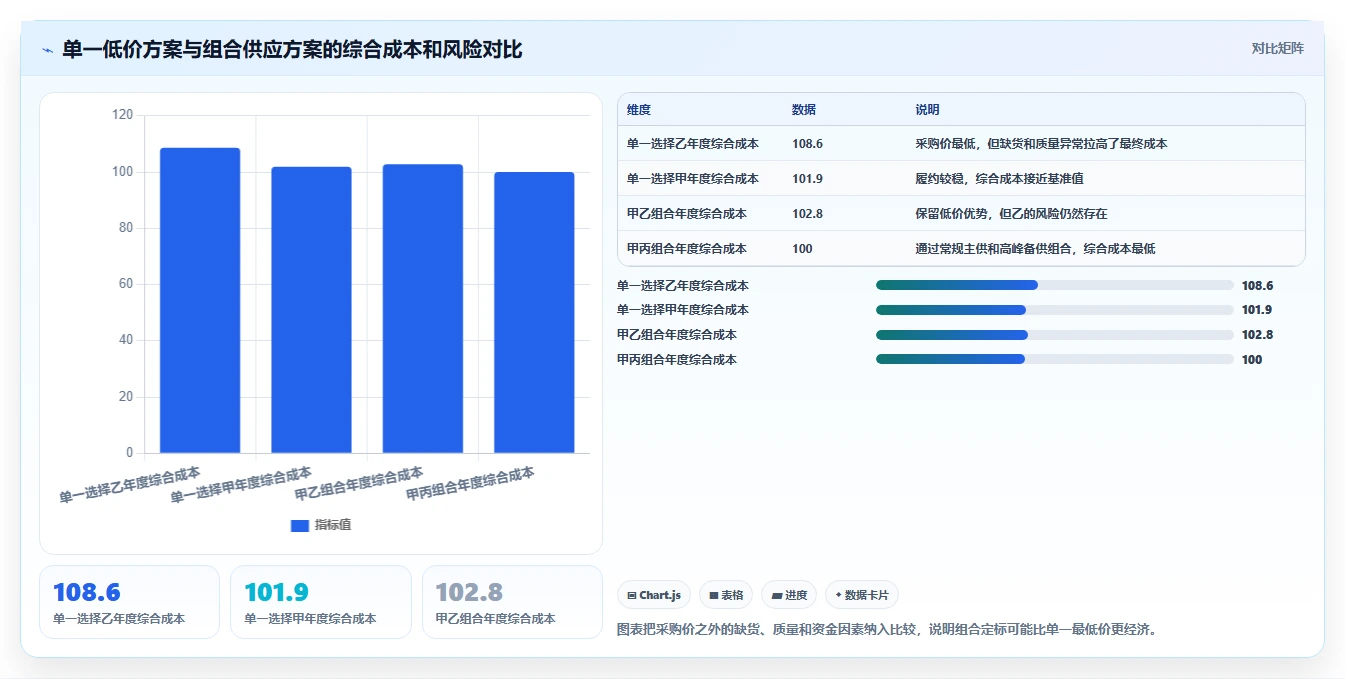
Task: Click the lightning icon beside the title
Action: [x=48, y=50]
